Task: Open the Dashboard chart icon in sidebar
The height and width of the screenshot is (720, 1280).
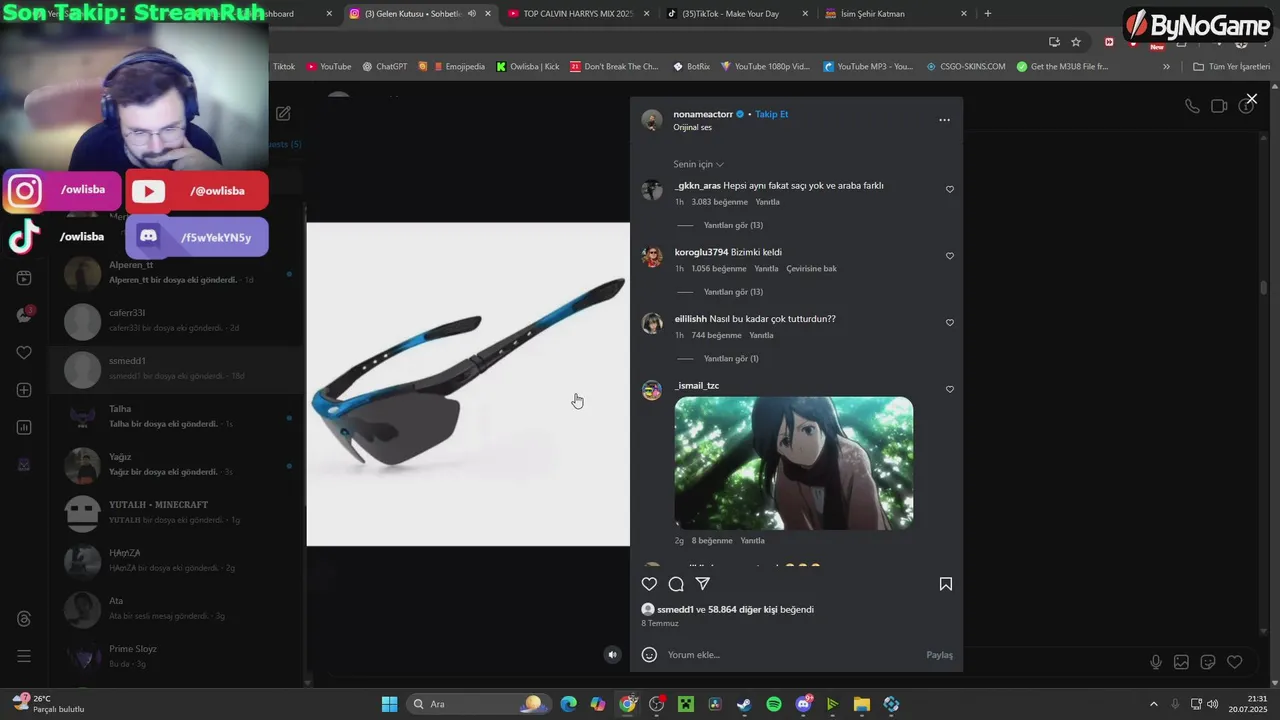Action: (24, 427)
